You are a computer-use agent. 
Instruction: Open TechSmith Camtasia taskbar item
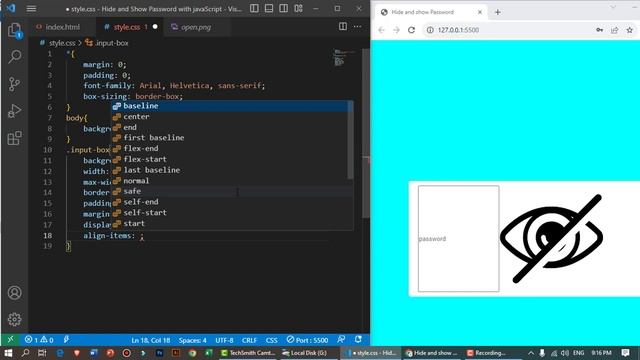click(x=248, y=353)
